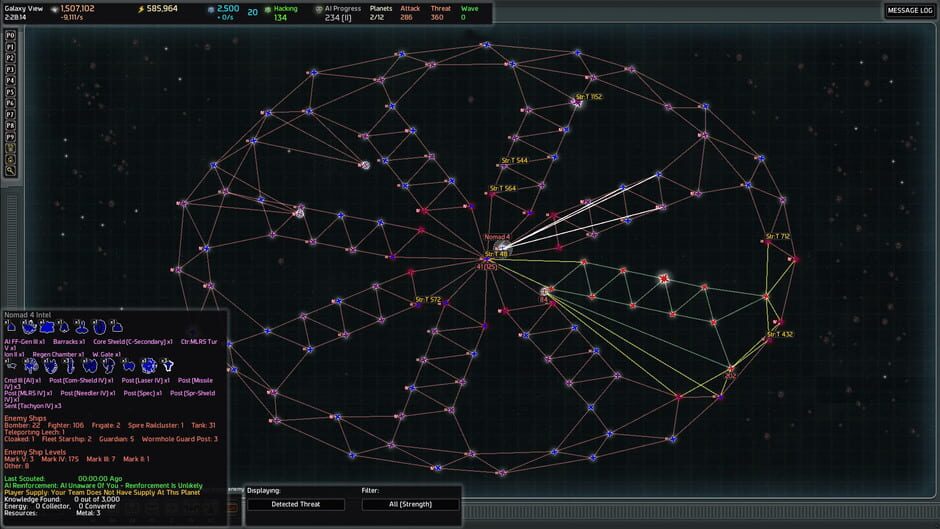Screen dimensions: 940x529
Task: Click the knowledge icon beside 2,500
Action: tap(210, 10)
